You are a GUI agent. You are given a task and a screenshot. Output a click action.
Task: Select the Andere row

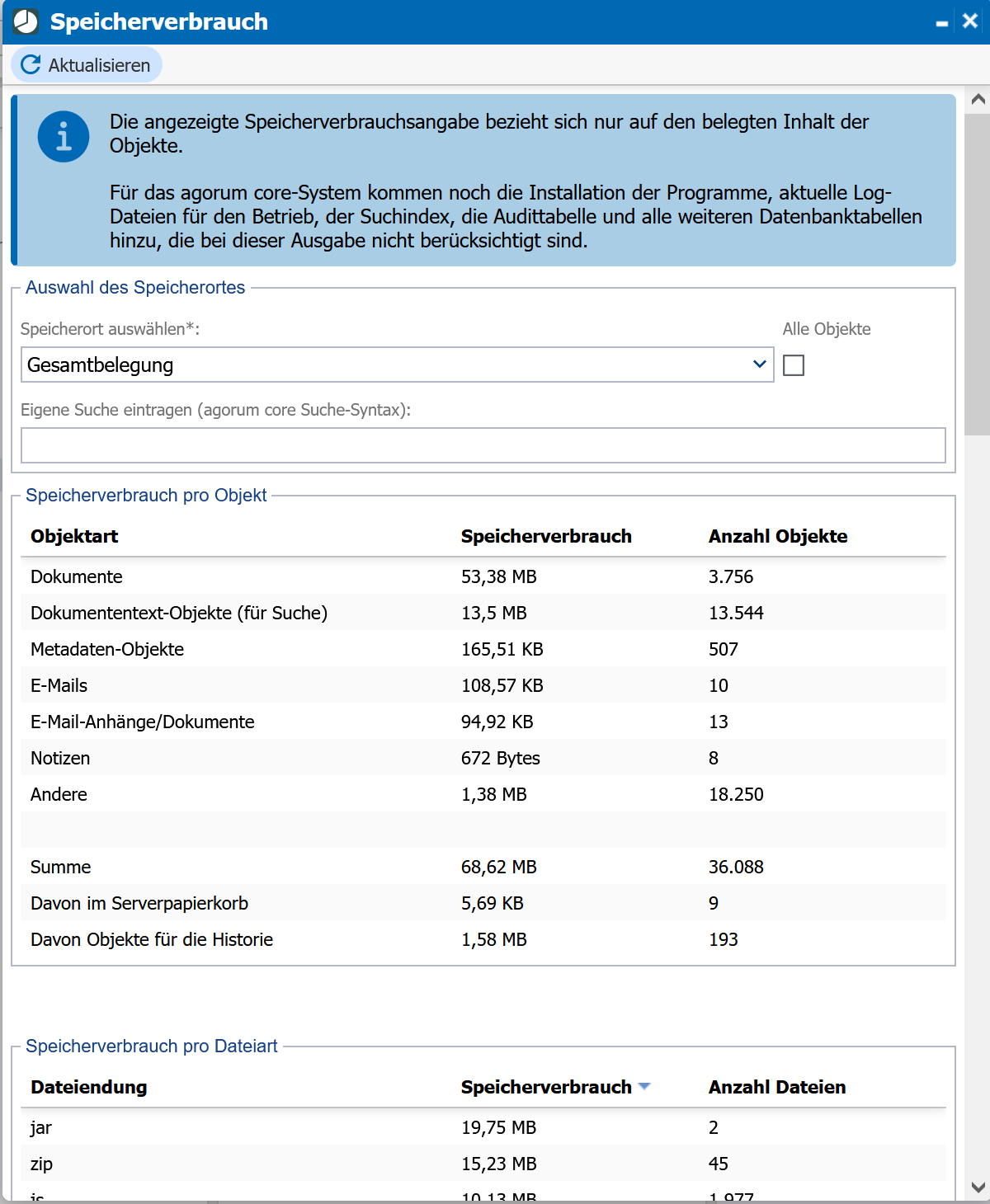pos(483,794)
